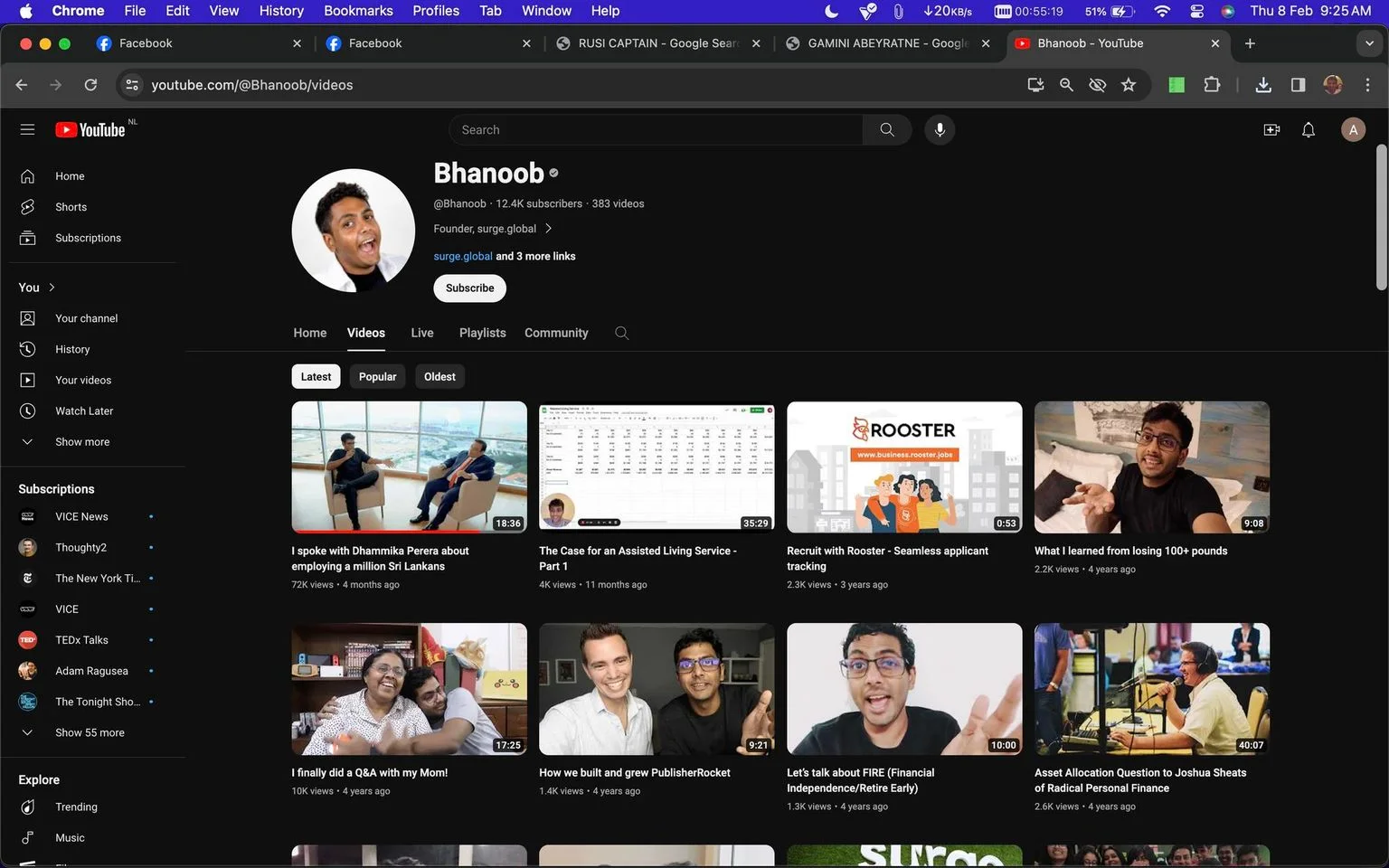Open the tab search dropdown
This screenshot has width=1389, height=868.
click(x=1369, y=43)
